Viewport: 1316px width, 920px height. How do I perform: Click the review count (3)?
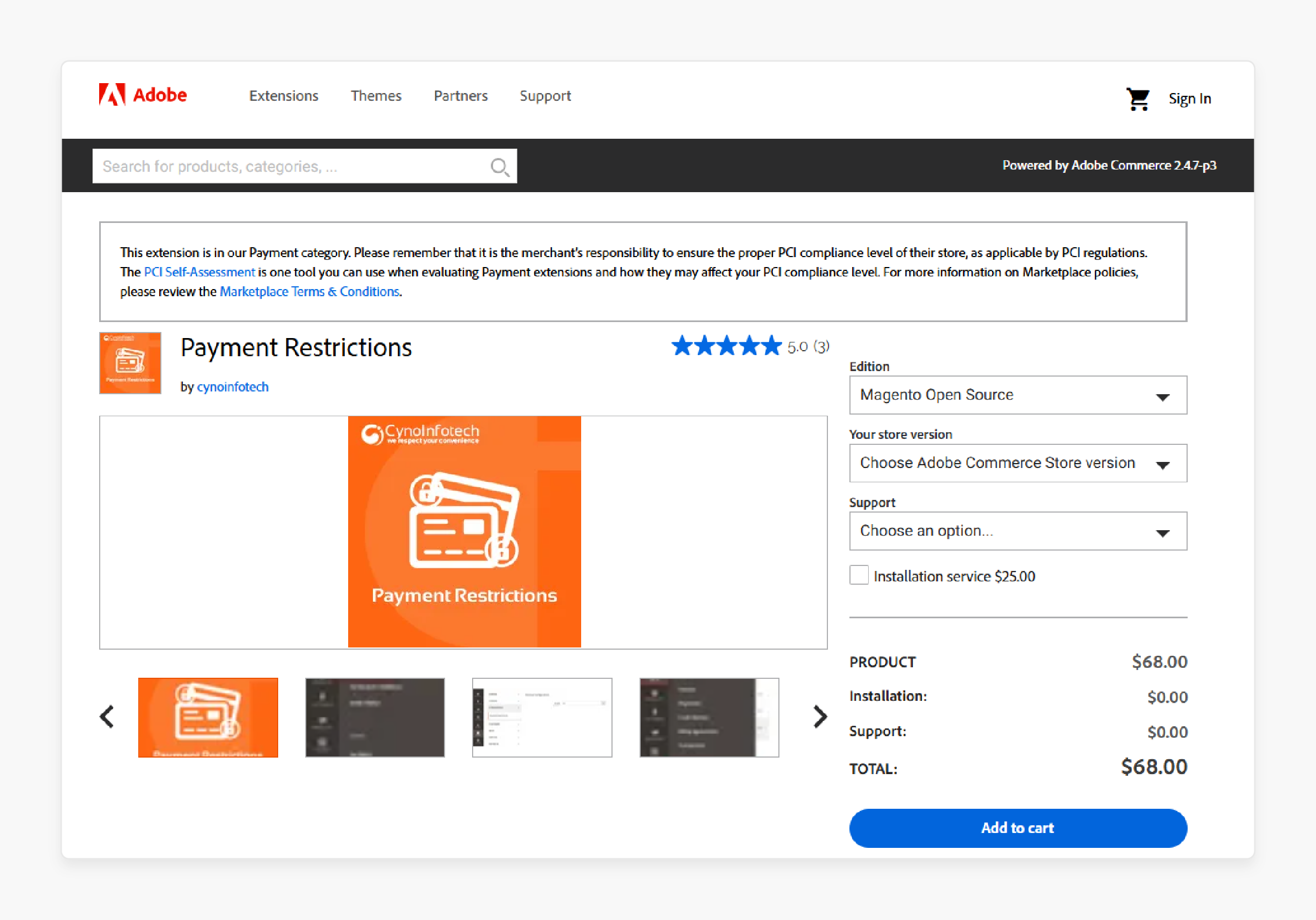pyautogui.click(x=821, y=346)
